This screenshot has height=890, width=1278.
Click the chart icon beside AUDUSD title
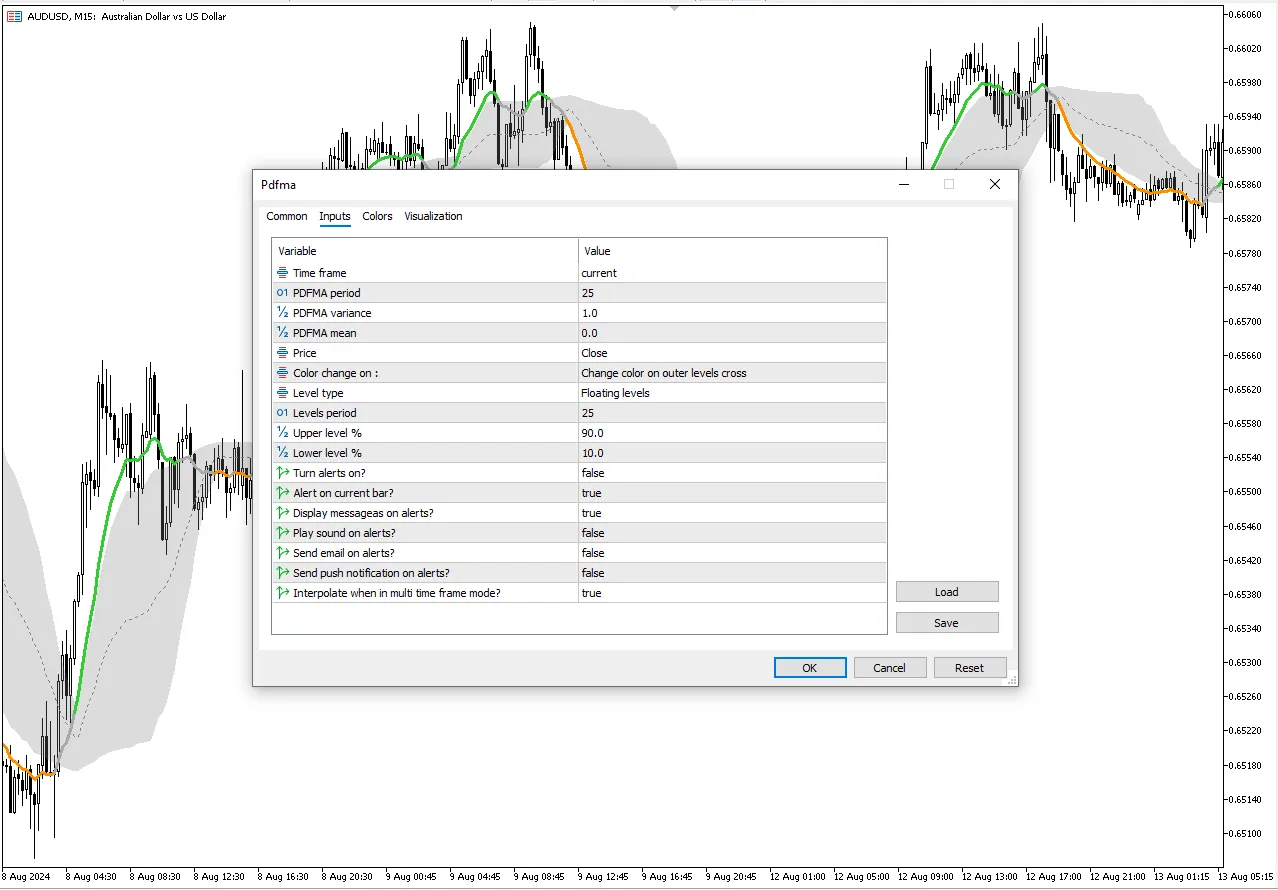tap(14, 16)
